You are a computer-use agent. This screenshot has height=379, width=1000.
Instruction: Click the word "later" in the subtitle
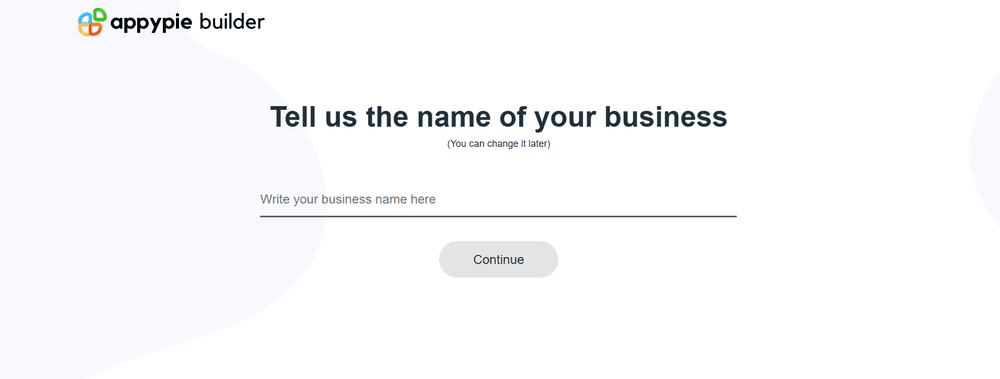coord(536,144)
